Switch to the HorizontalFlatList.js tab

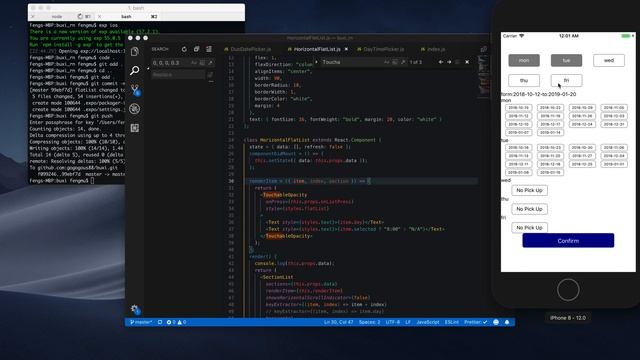[x=317, y=49]
